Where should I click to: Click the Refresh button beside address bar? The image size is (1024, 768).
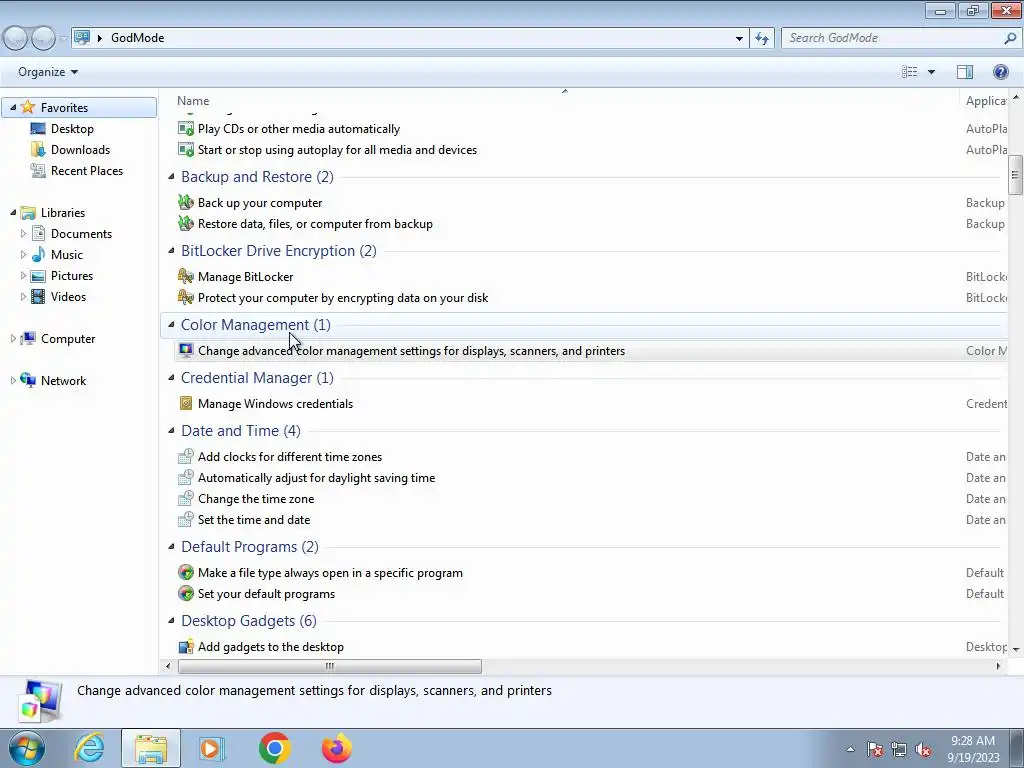(762, 38)
